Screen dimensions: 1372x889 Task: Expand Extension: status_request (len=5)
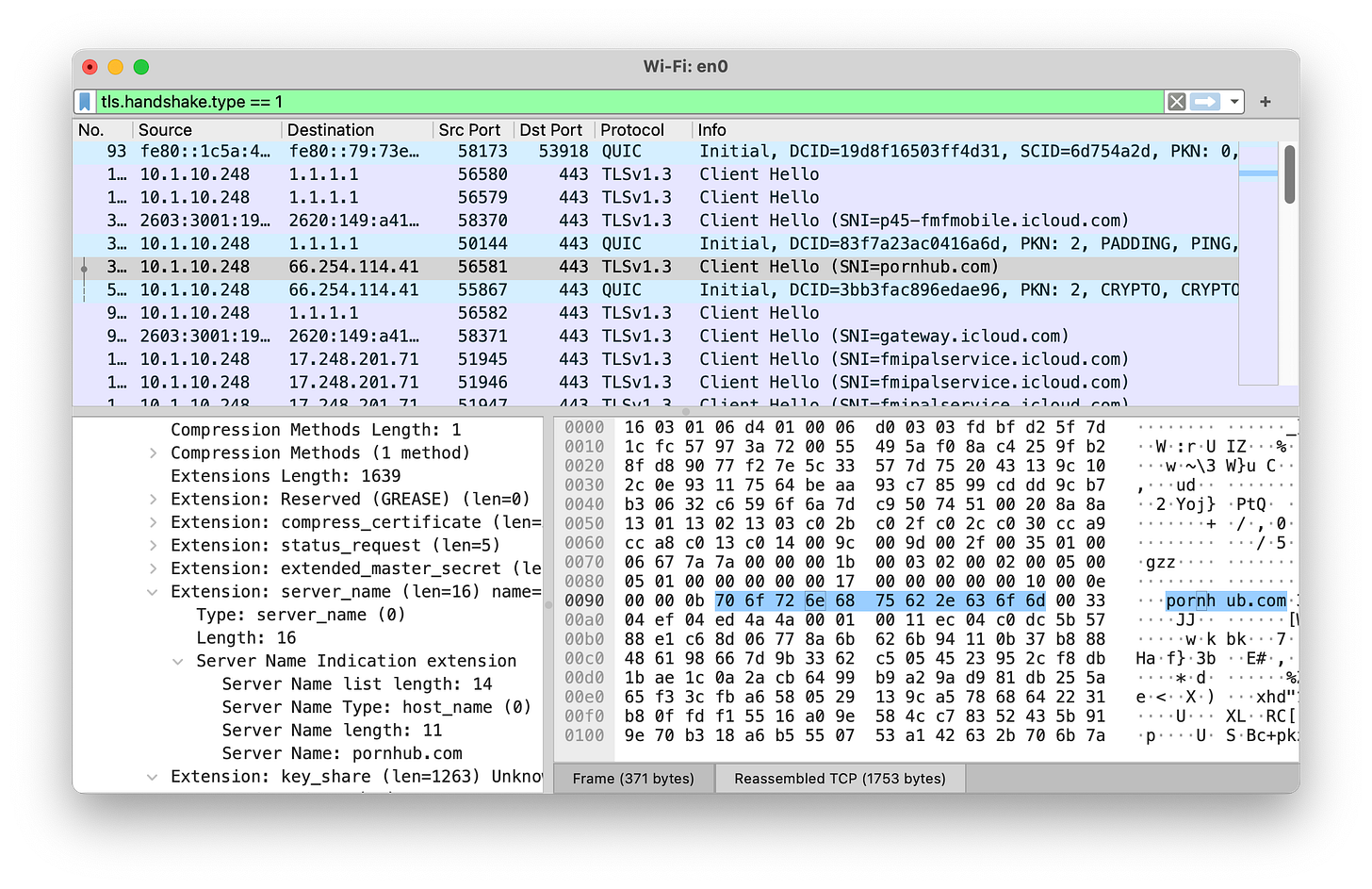[154, 546]
